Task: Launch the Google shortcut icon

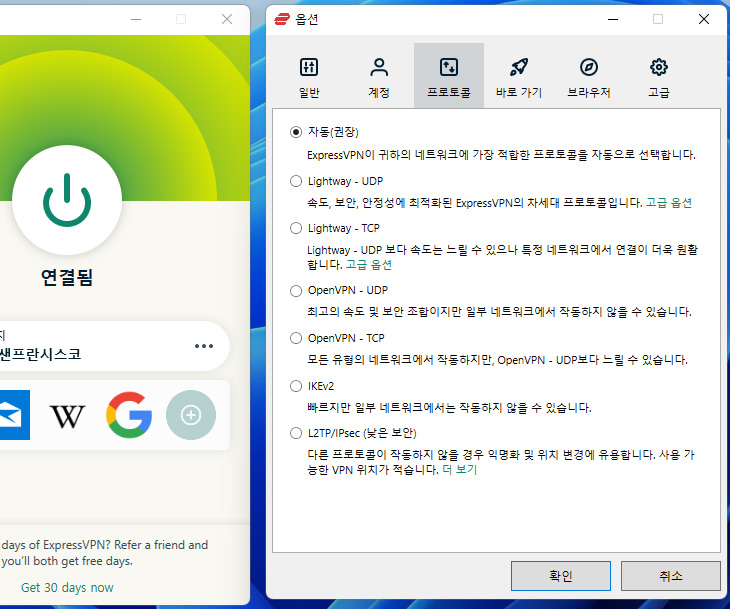Action: coord(129,415)
